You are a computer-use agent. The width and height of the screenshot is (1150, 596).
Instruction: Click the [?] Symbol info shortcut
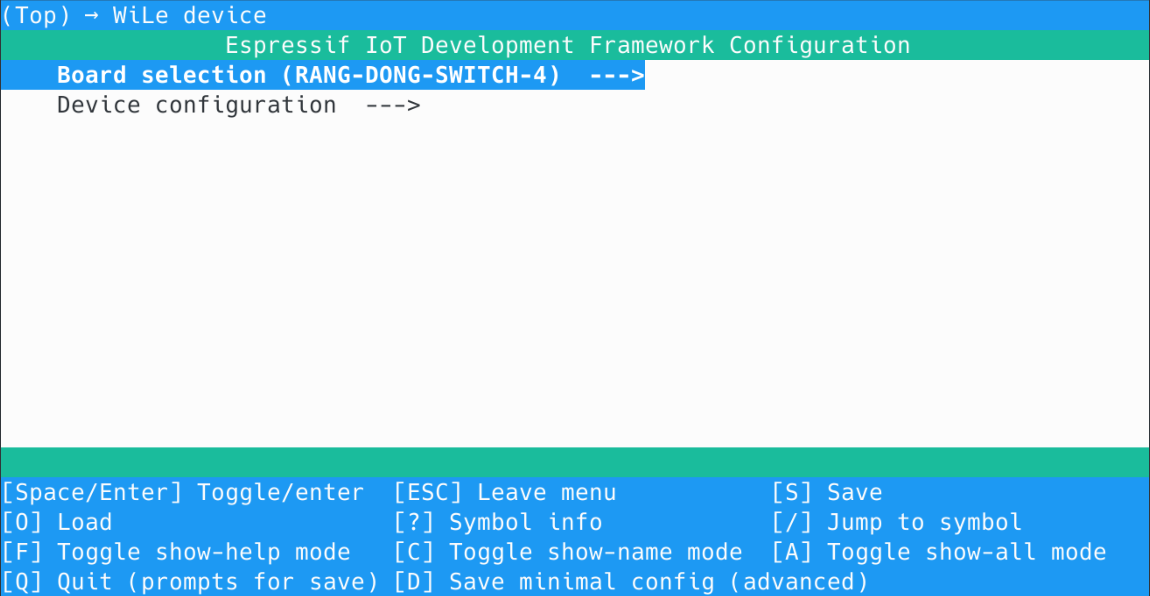click(x=498, y=522)
